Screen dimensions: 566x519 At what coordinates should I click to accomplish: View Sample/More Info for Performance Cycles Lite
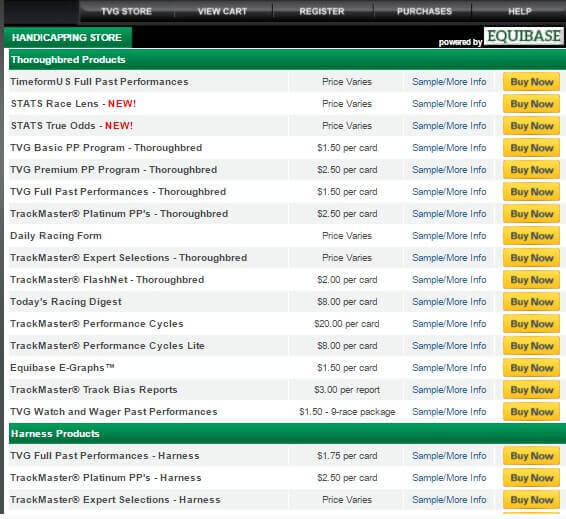point(449,346)
